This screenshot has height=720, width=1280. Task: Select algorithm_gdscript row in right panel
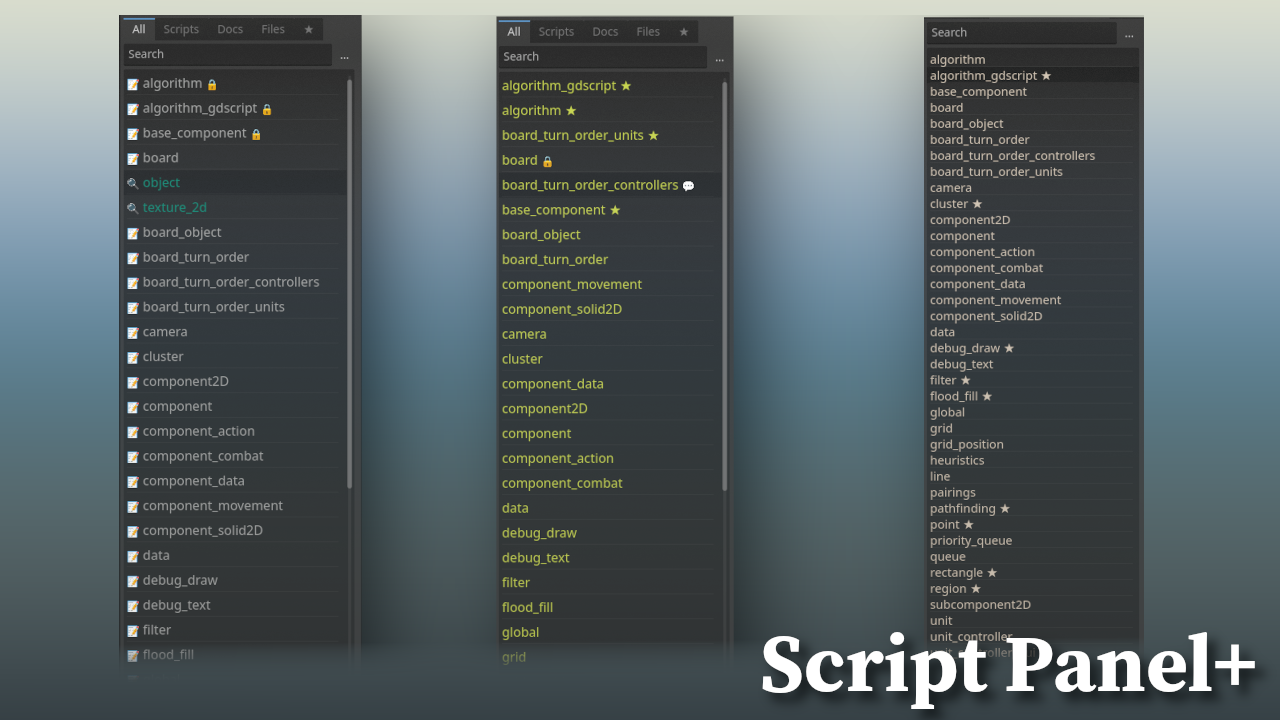[x=1032, y=76]
